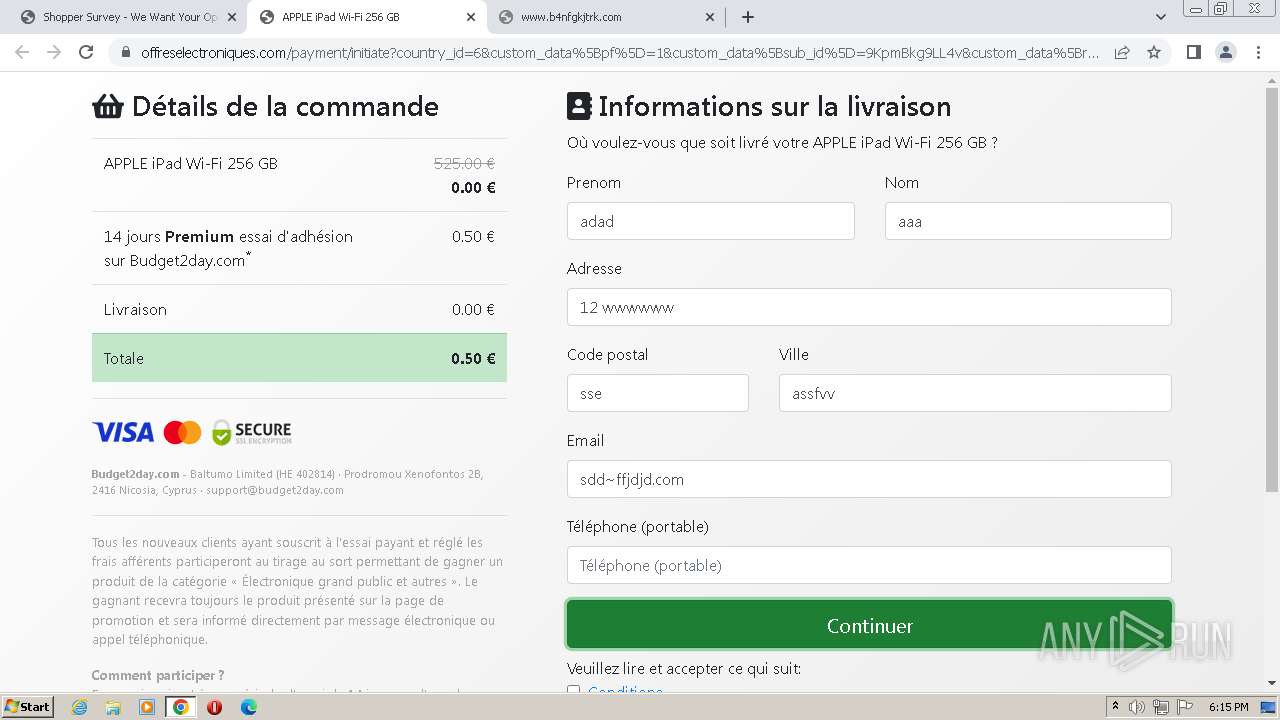Tick the Conditions checkbox
The width and height of the screenshot is (1280, 720).
(573, 690)
